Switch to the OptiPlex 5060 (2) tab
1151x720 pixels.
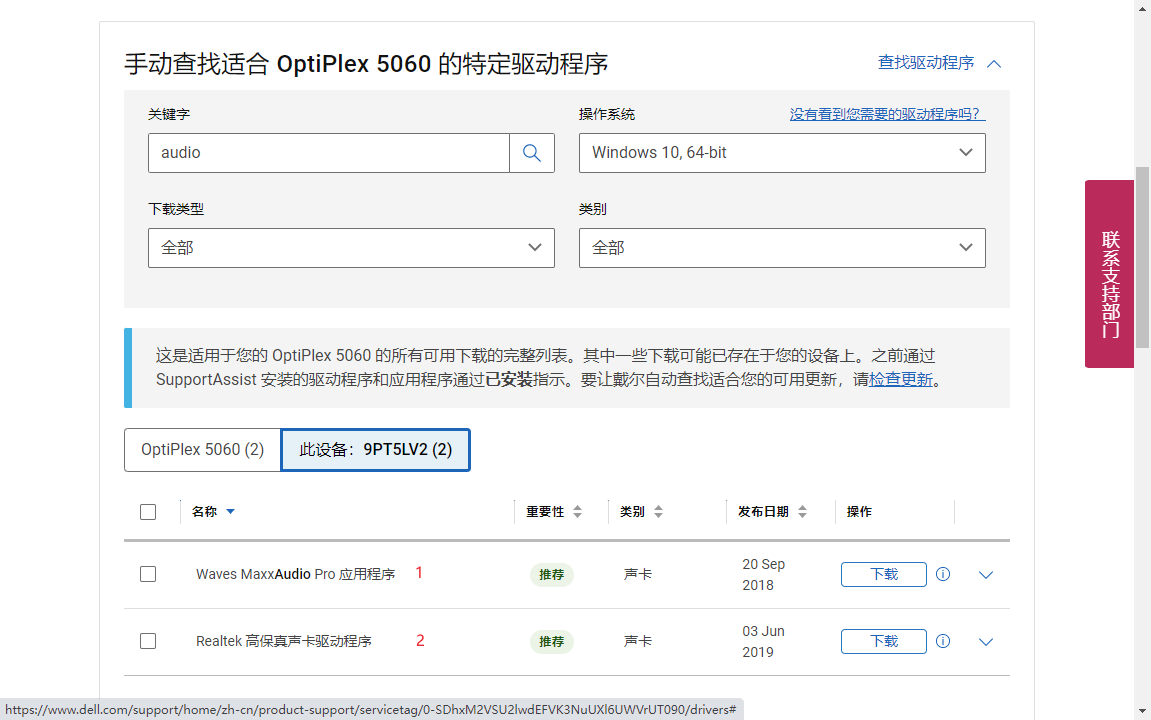pos(203,449)
